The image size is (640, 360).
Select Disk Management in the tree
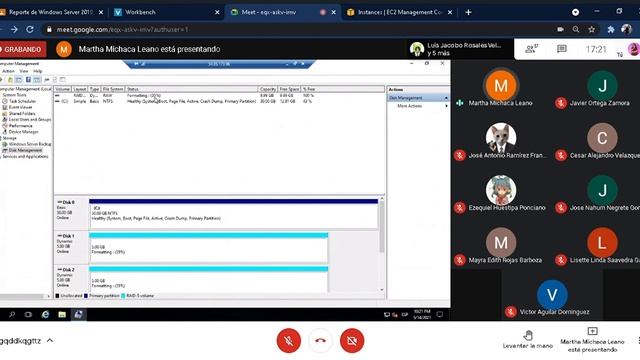pyautogui.click(x=25, y=150)
